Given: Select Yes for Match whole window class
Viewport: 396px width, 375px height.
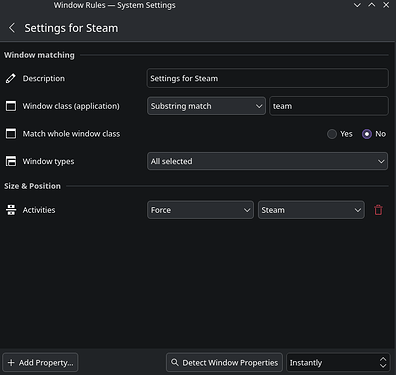Looking at the screenshot, I should point(340,134).
